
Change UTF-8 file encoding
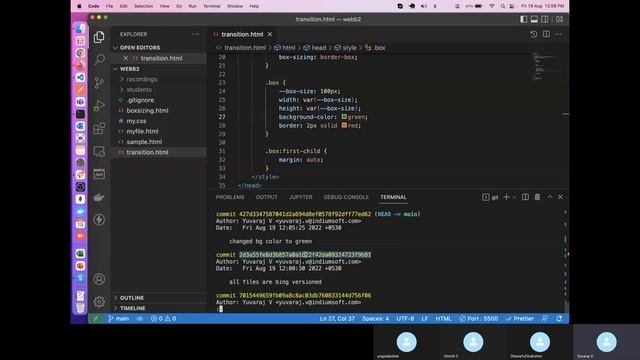(x=405, y=319)
